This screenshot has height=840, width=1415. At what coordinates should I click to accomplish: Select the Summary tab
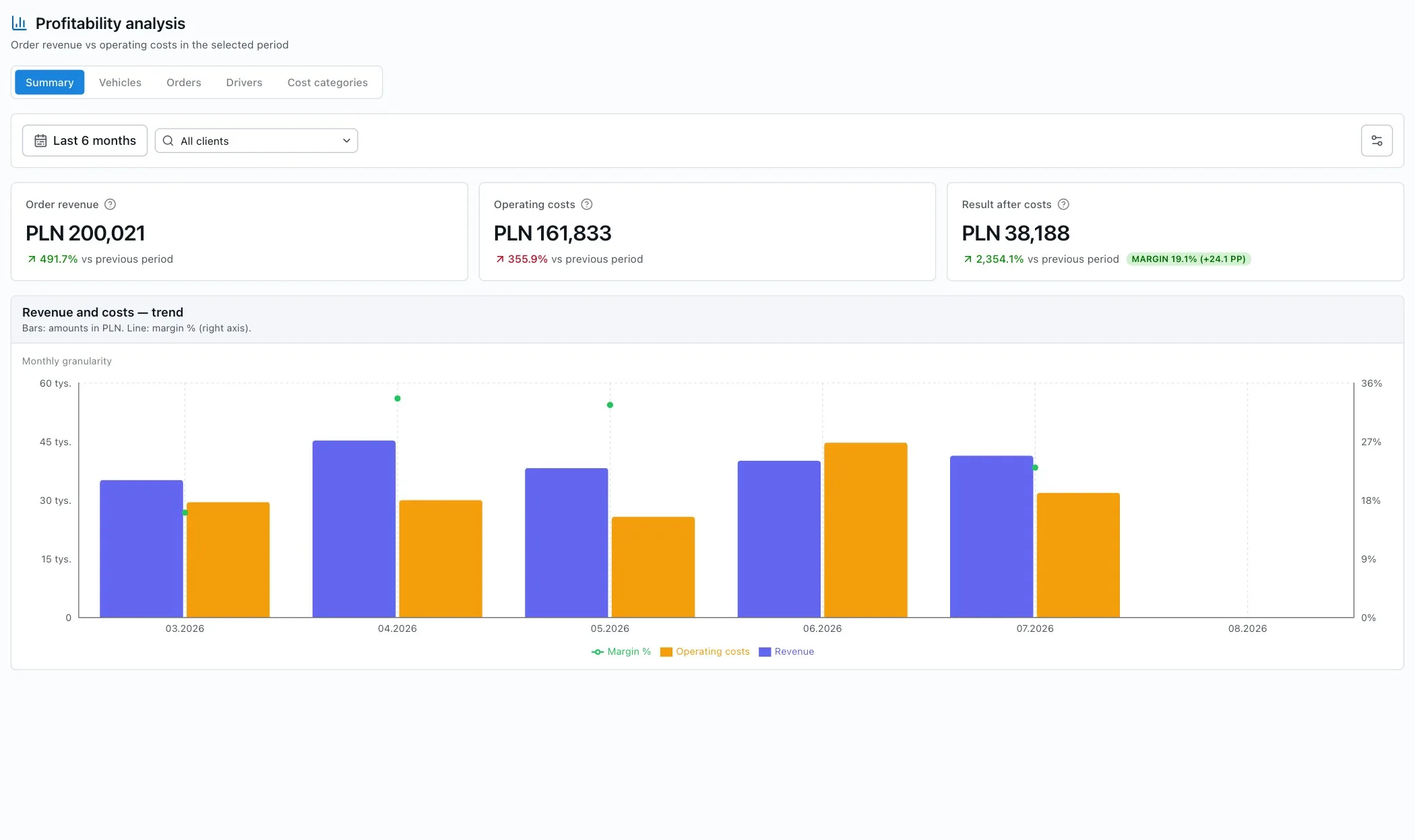(50, 82)
